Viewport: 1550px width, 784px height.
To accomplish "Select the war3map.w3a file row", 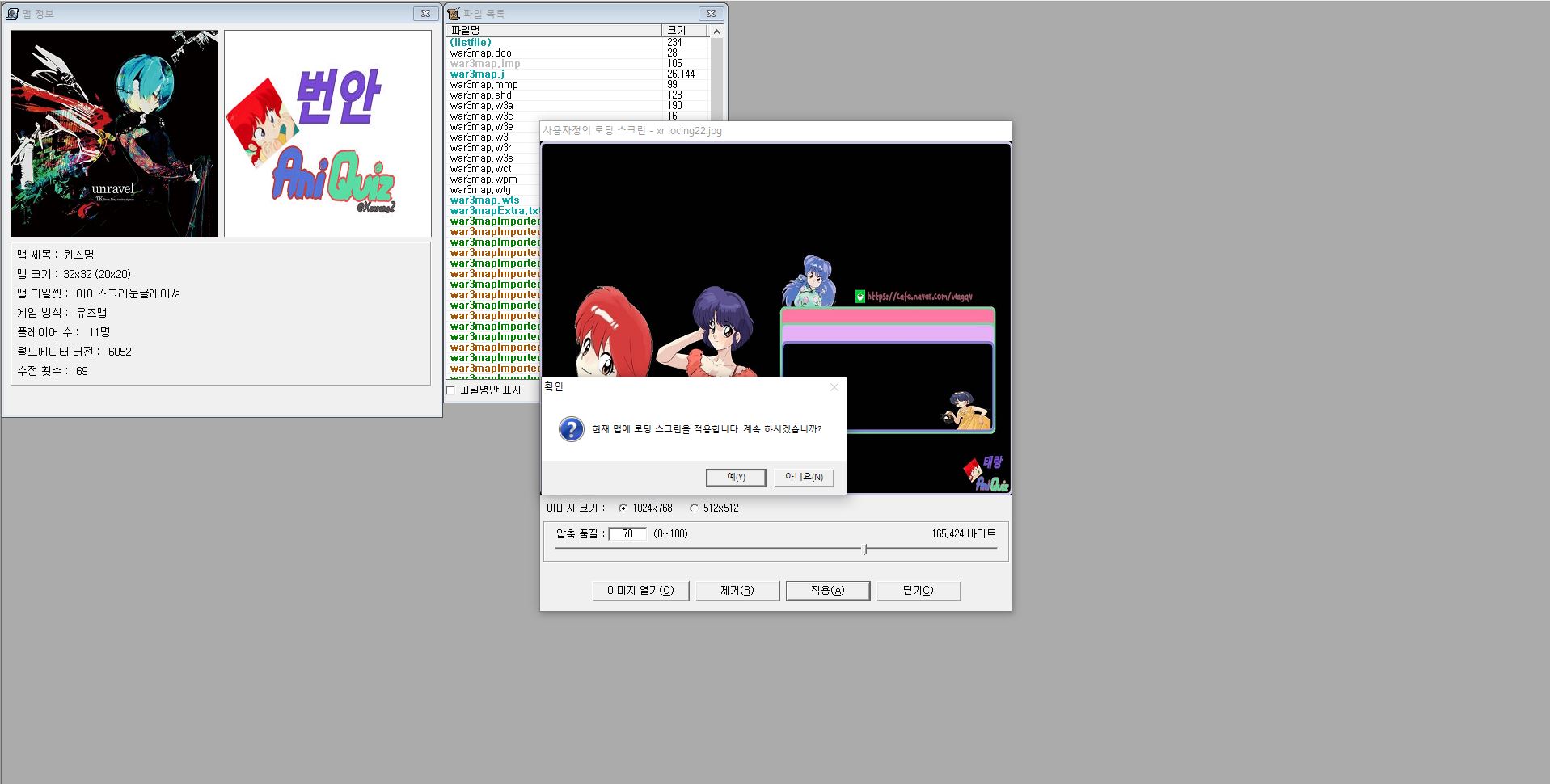I will [578, 106].
